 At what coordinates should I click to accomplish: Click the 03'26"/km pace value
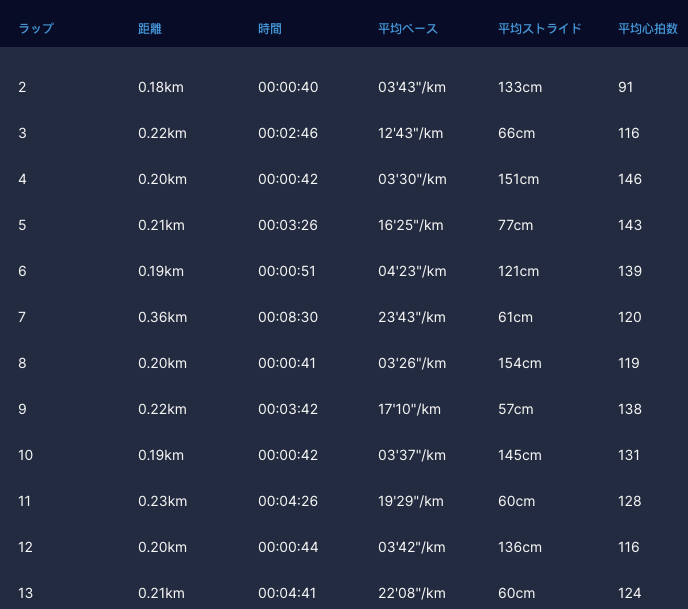(x=412, y=363)
